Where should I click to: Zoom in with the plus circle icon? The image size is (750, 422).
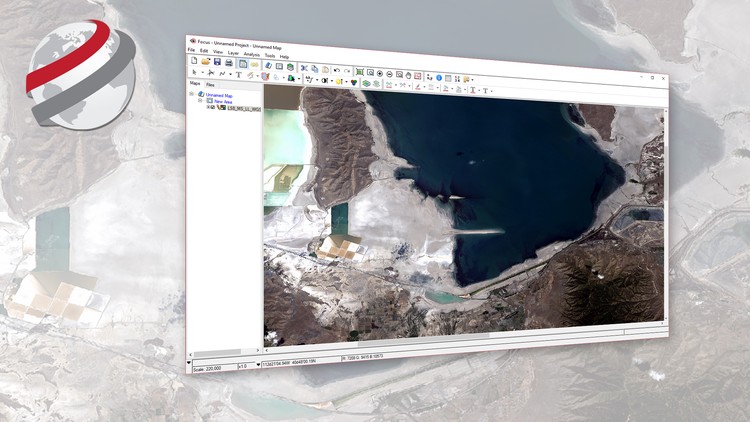pyautogui.click(x=380, y=73)
